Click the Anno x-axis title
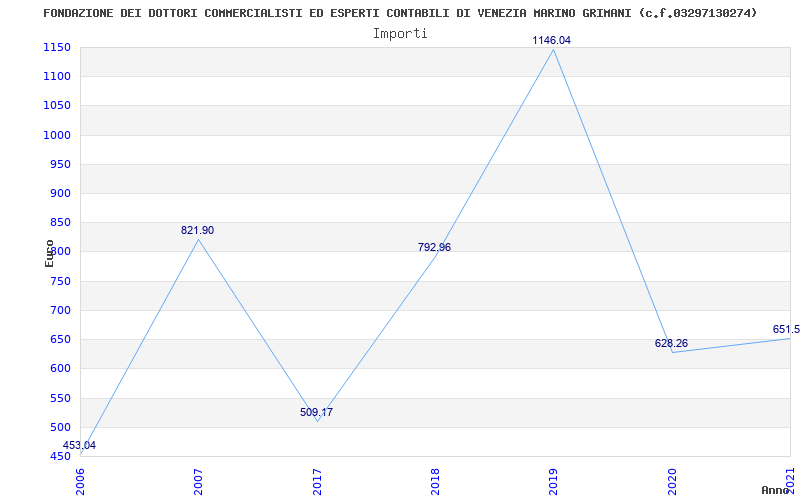800x500 pixels. pyautogui.click(x=776, y=490)
